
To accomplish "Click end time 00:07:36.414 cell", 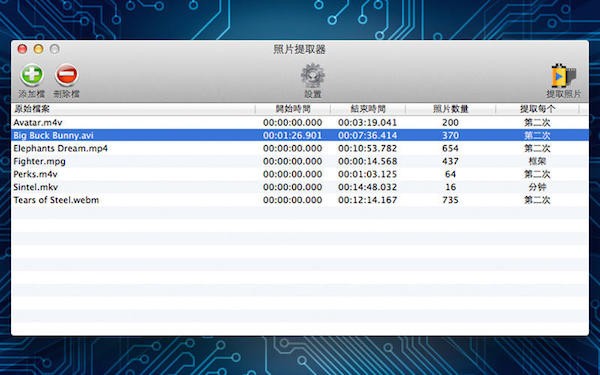I will tap(368, 135).
